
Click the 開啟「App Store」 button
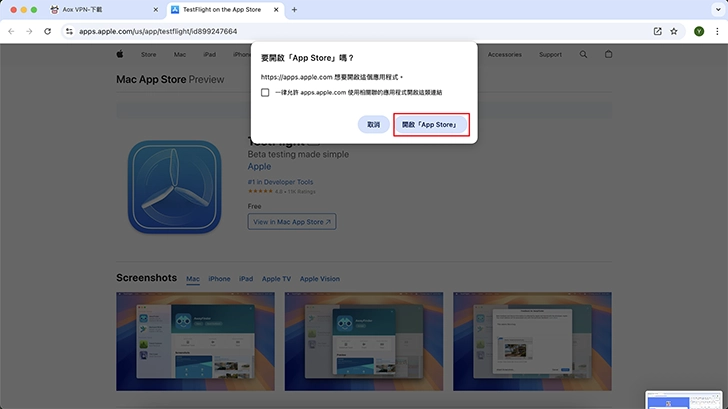coord(430,125)
